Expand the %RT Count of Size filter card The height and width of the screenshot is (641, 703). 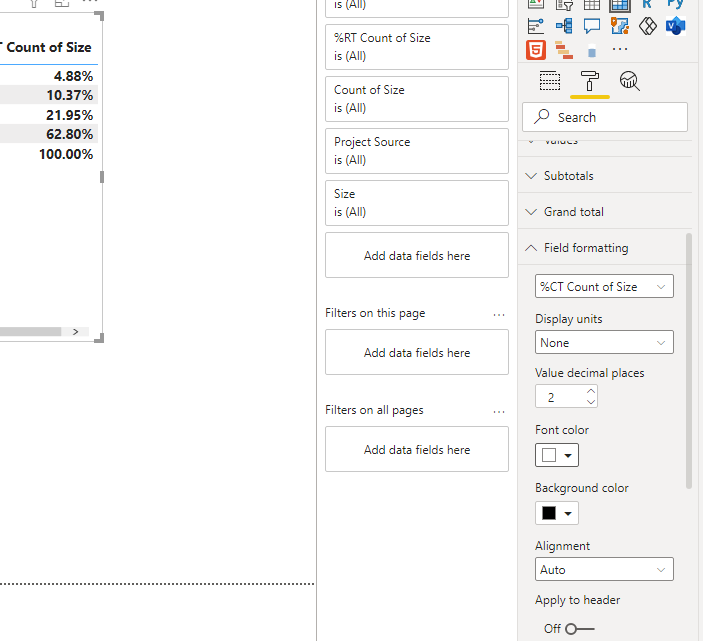[x=417, y=47]
